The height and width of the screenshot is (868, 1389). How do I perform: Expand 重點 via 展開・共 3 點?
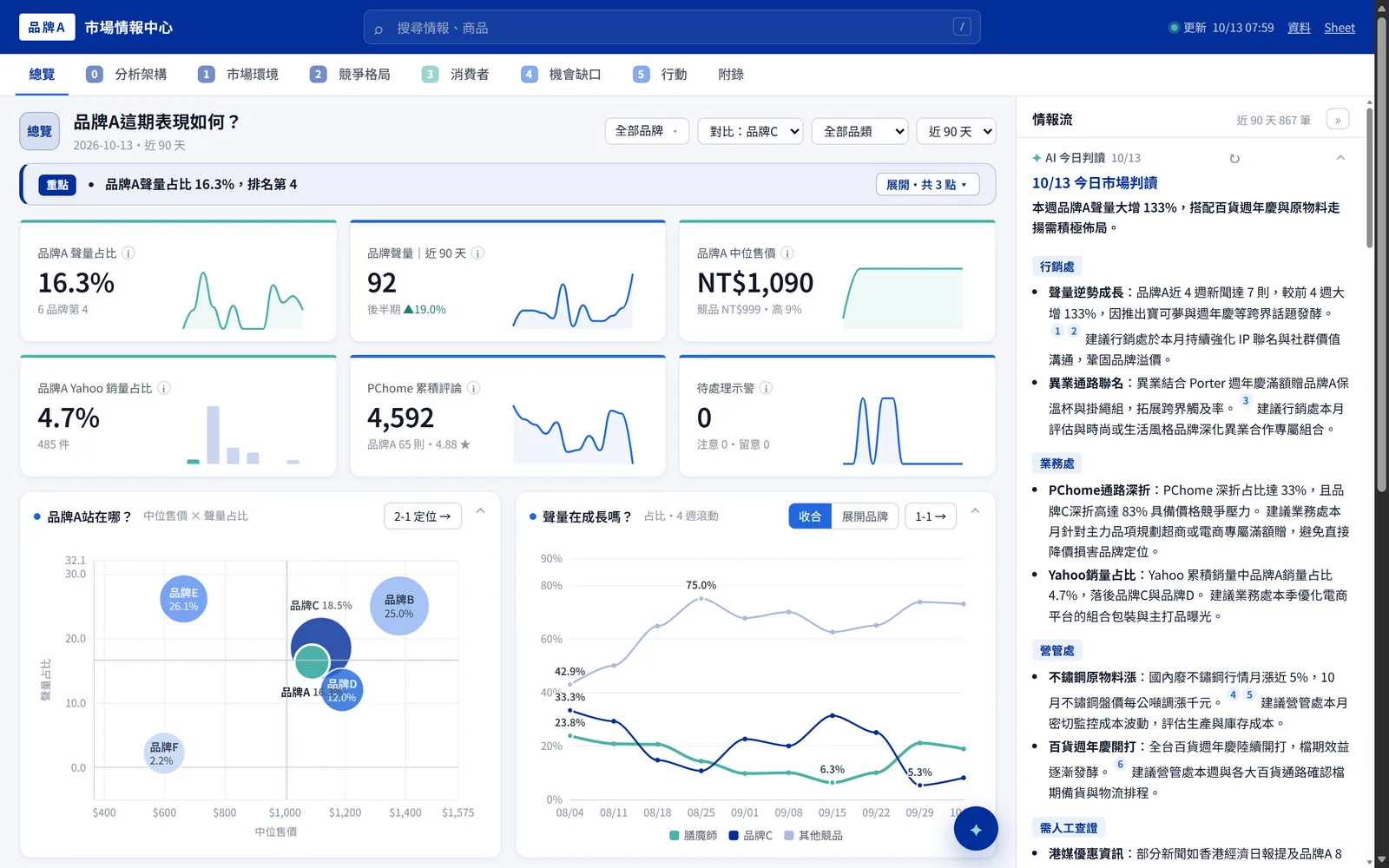927,184
